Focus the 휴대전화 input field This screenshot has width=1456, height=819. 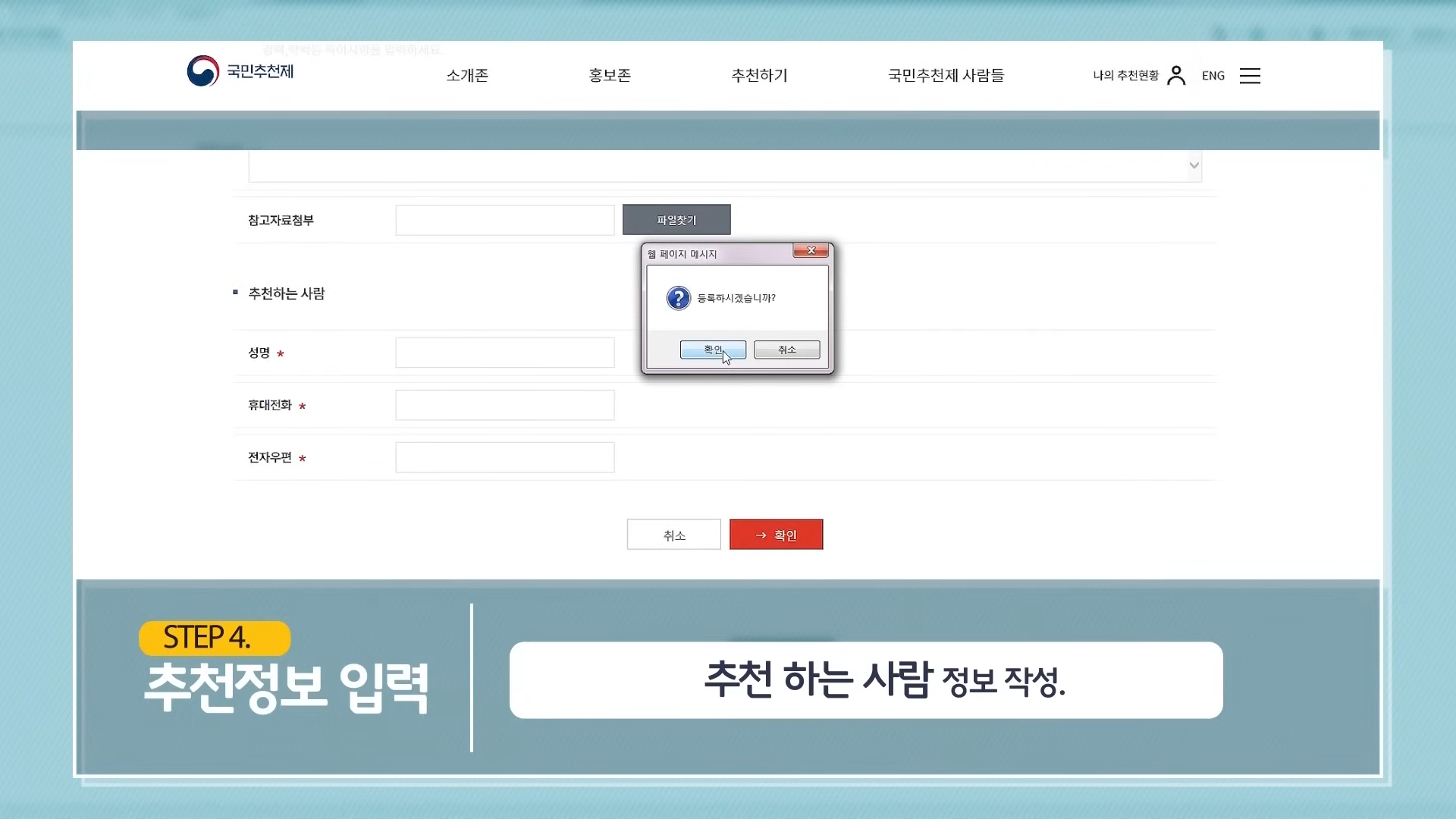(x=504, y=405)
